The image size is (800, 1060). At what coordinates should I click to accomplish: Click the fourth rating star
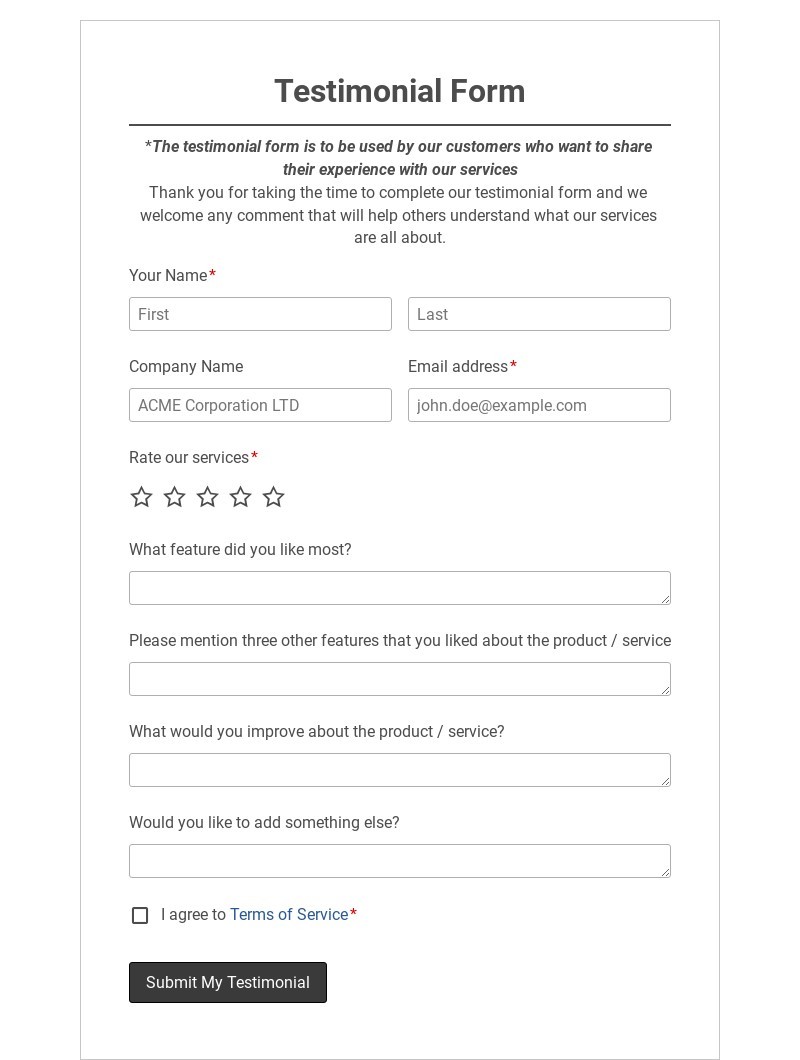point(240,497)
